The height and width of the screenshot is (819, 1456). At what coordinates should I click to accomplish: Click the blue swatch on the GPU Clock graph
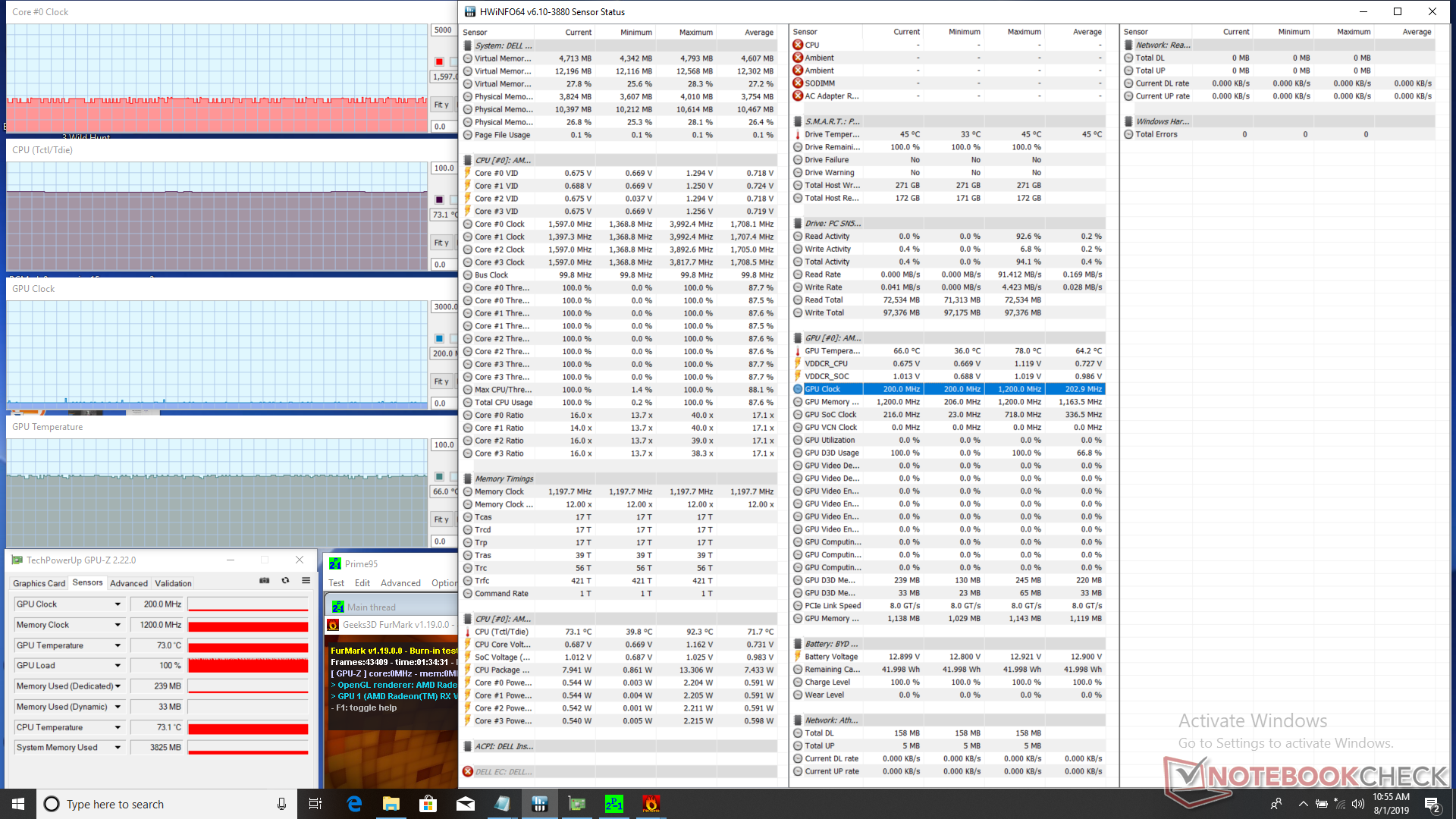439,338
